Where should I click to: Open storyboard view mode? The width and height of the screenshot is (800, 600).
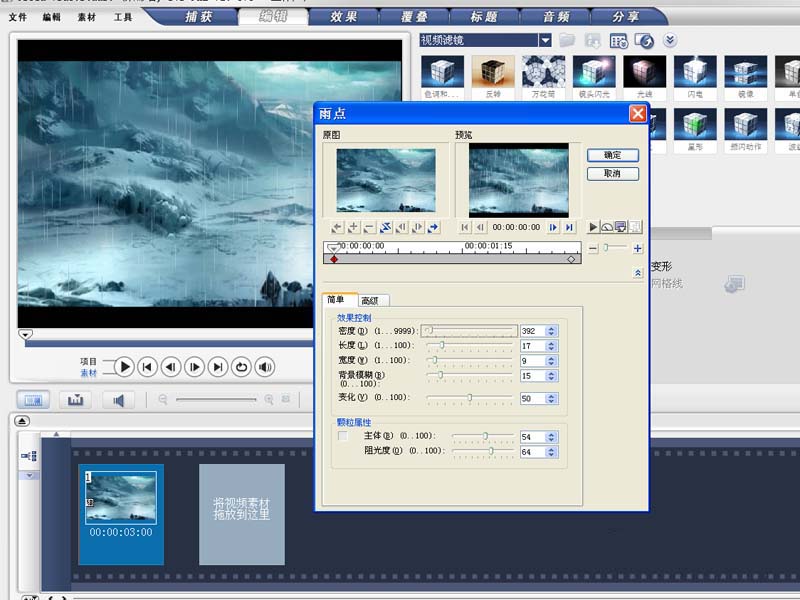[x=33, y=400]
